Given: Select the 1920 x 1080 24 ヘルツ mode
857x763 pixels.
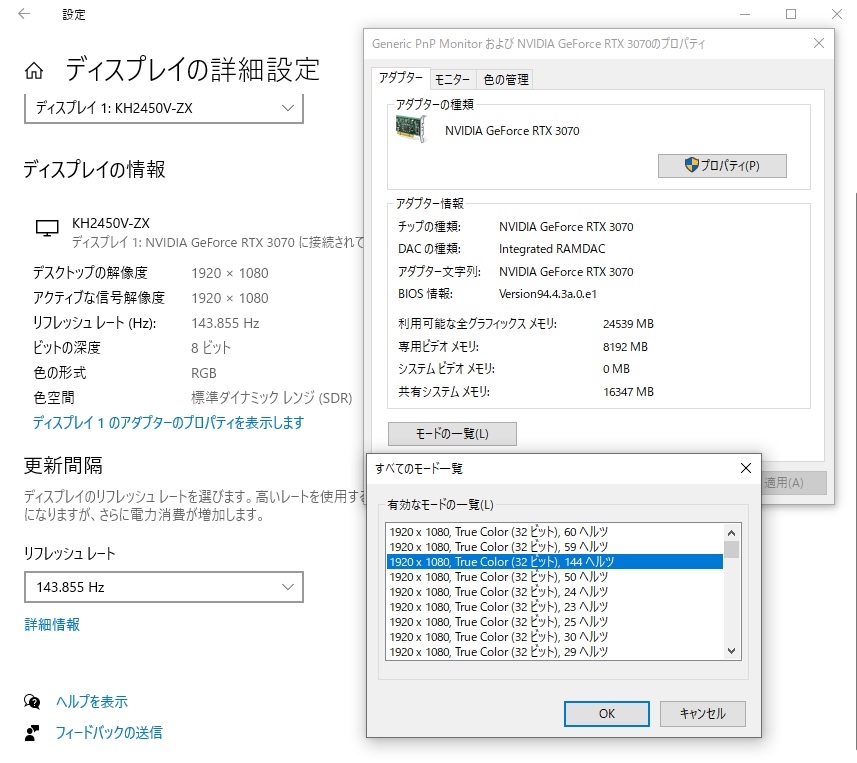Looking at the screenshot, I should click(x=555, y=592).
